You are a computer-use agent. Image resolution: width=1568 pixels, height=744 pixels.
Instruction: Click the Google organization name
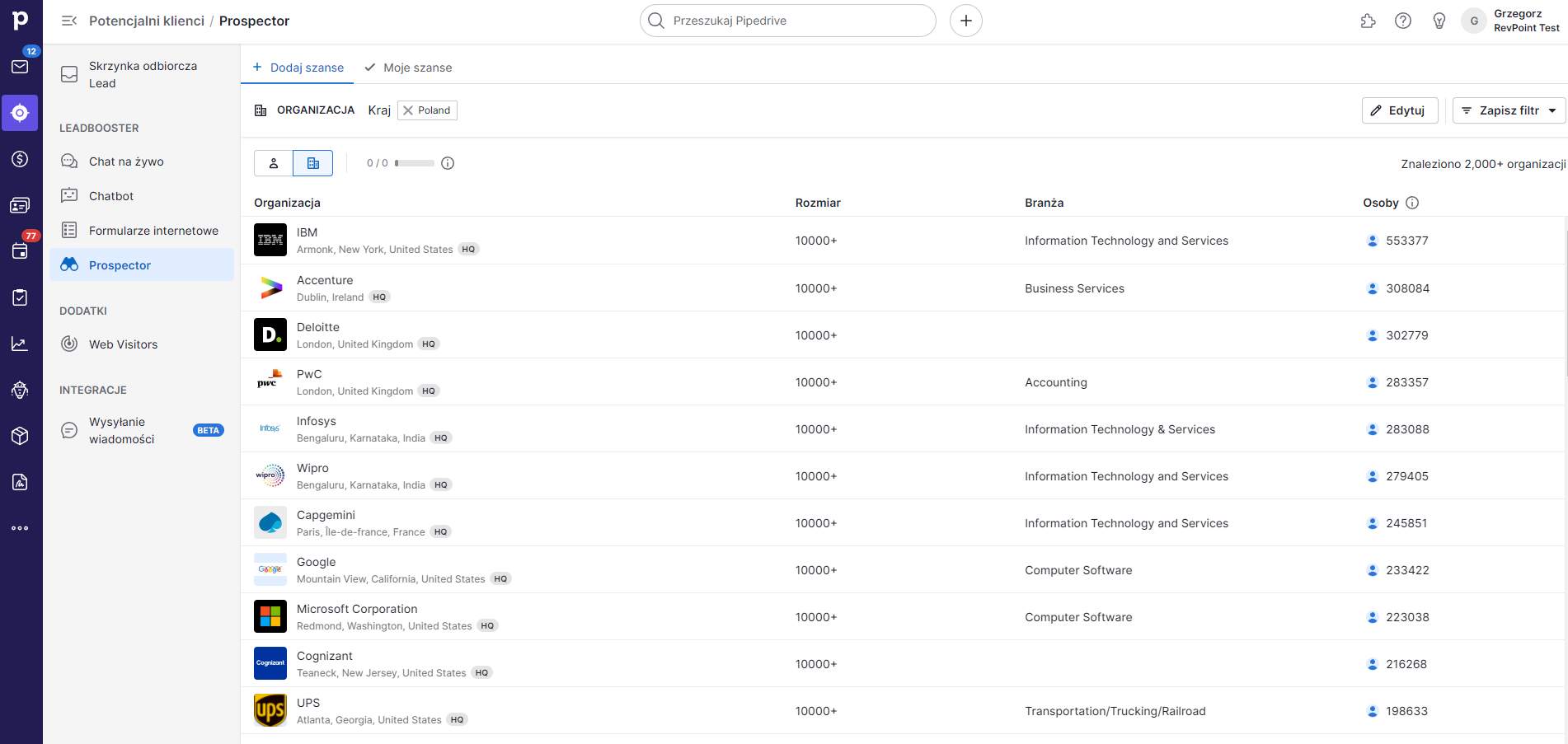[316, 562]
